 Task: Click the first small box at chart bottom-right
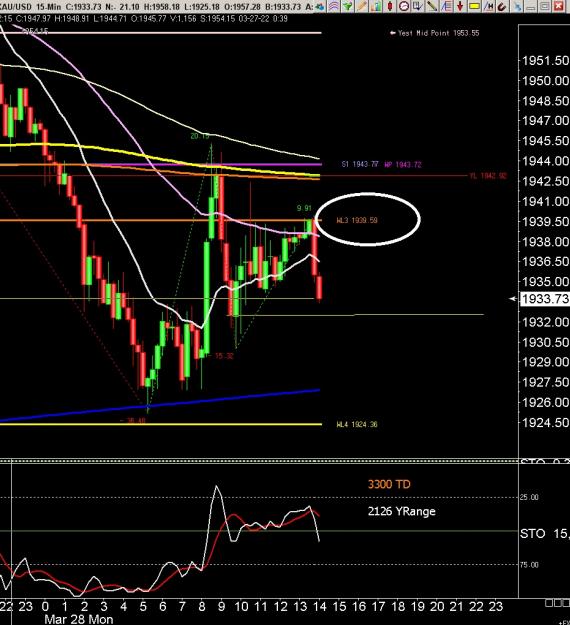(548, 602)
